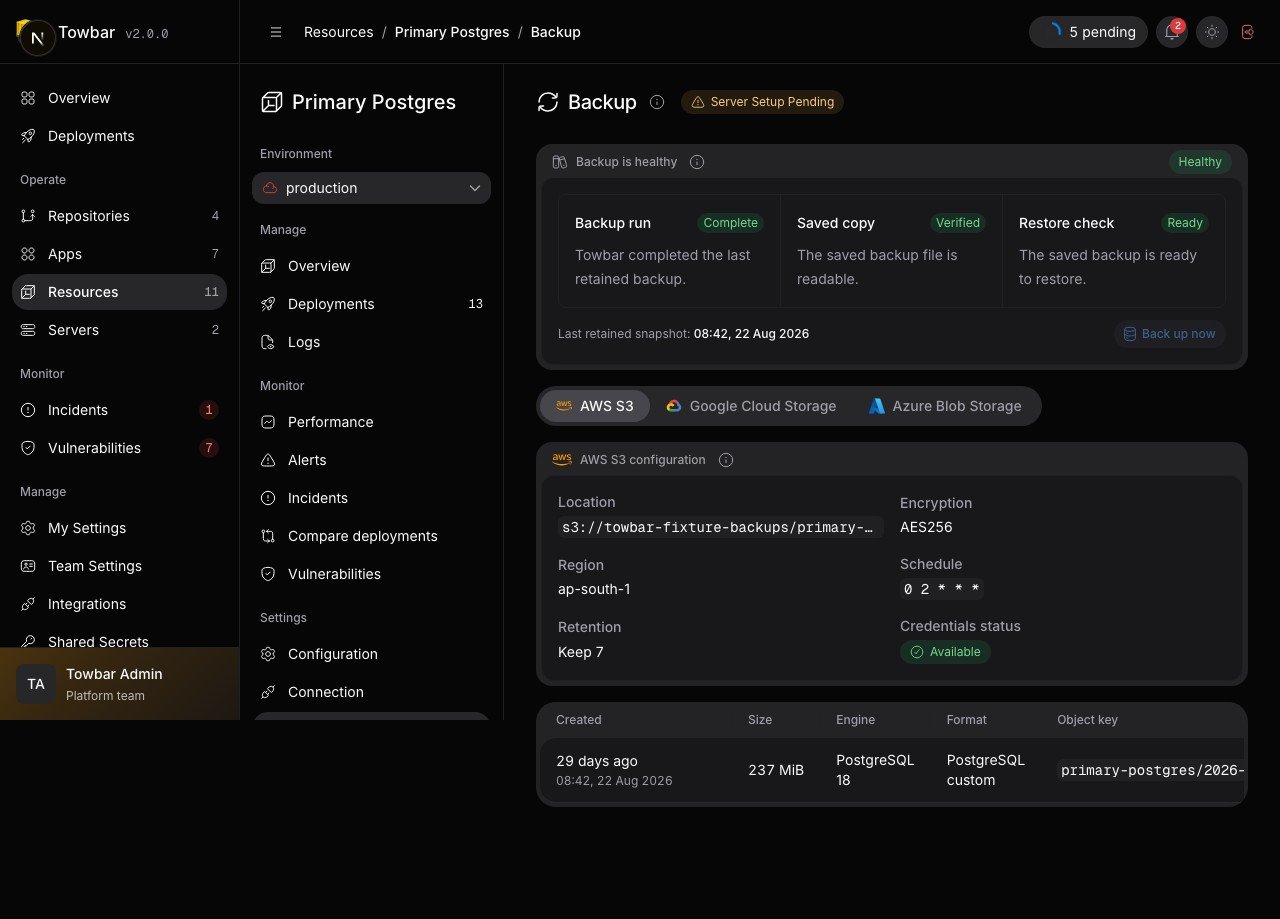Open the Towbar Admin profile card
1280x919 pixels.
point(119,684)
